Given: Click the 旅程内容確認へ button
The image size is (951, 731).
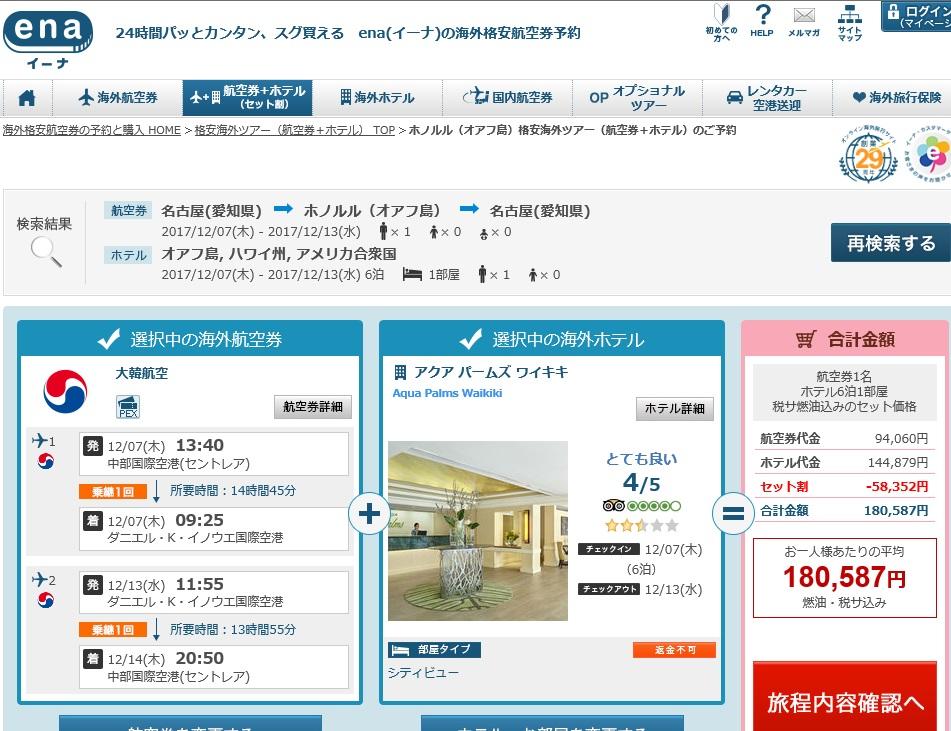Looking at the screenshot, I should pyautogui.click(x=845, y=701).
